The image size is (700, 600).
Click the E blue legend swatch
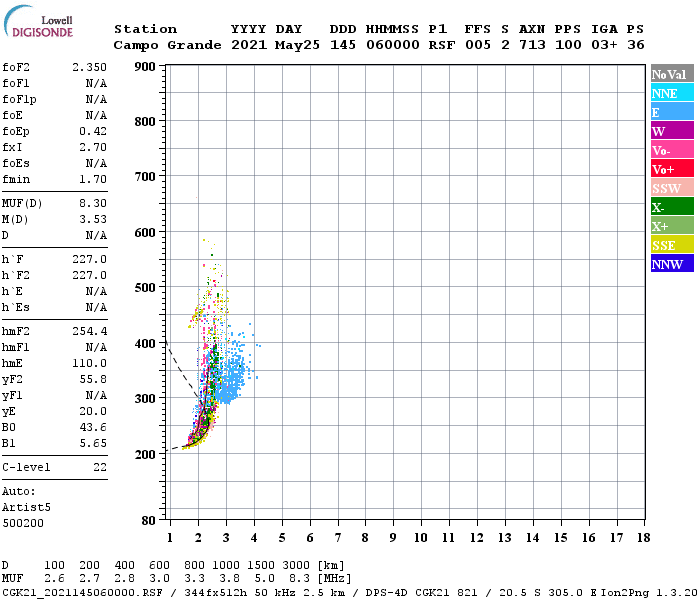coord(672,112)
